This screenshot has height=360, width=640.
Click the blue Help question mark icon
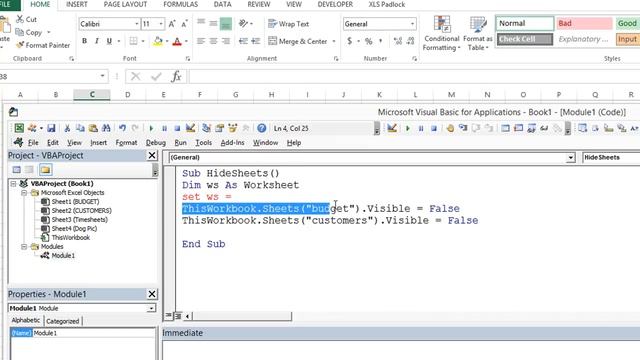point(262,128)
